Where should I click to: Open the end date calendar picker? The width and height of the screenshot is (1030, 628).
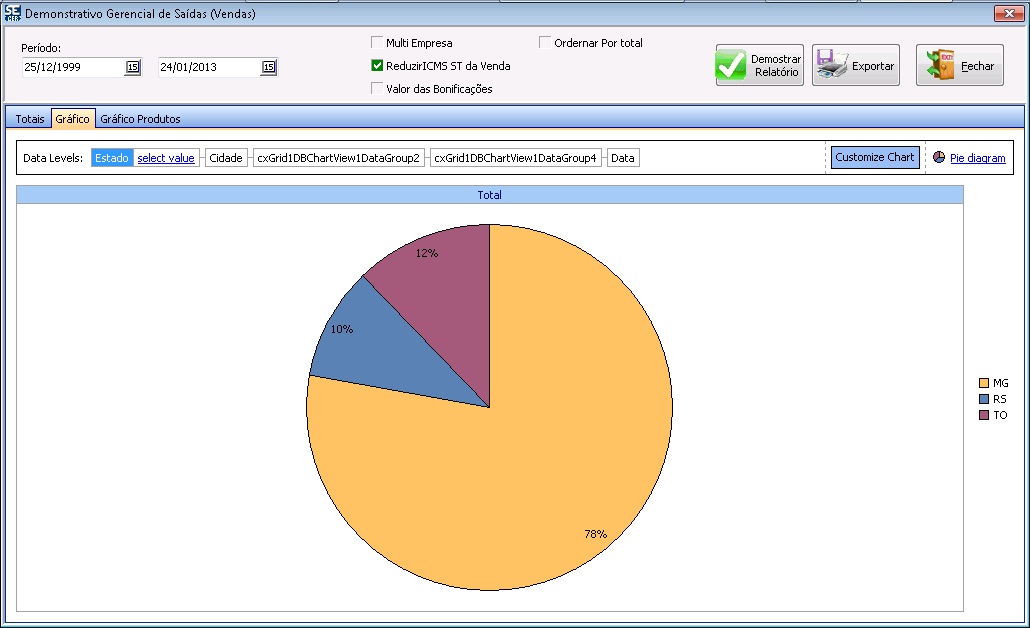(x=268, y=67)
